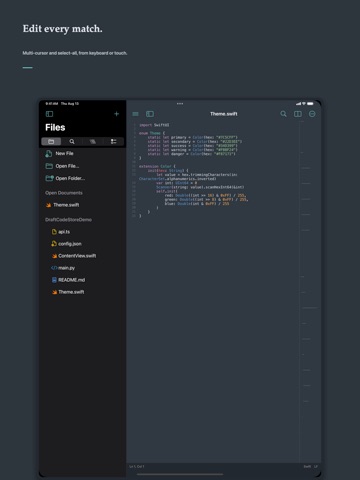The height and width of the screenshot is (480, 360).
Task: Click the Theme.swift editor title
Action: 224,114
